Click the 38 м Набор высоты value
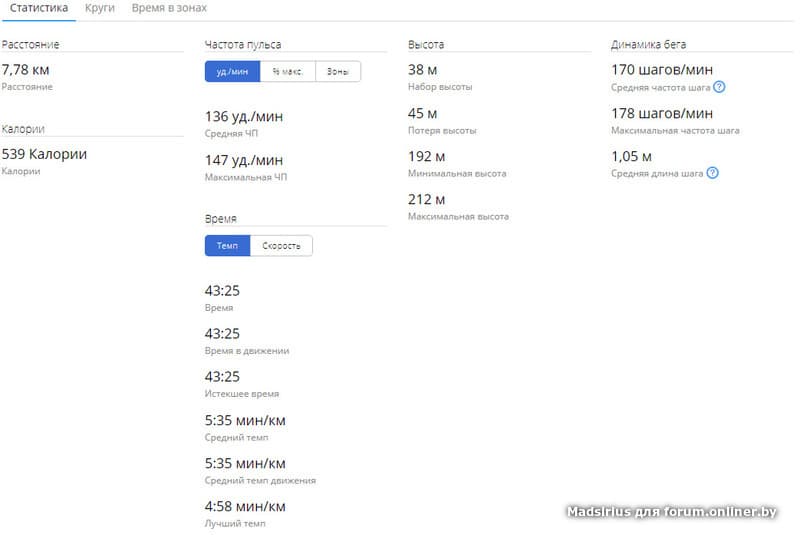The width and height of the screenshot is (800, 535). (424, 70)
